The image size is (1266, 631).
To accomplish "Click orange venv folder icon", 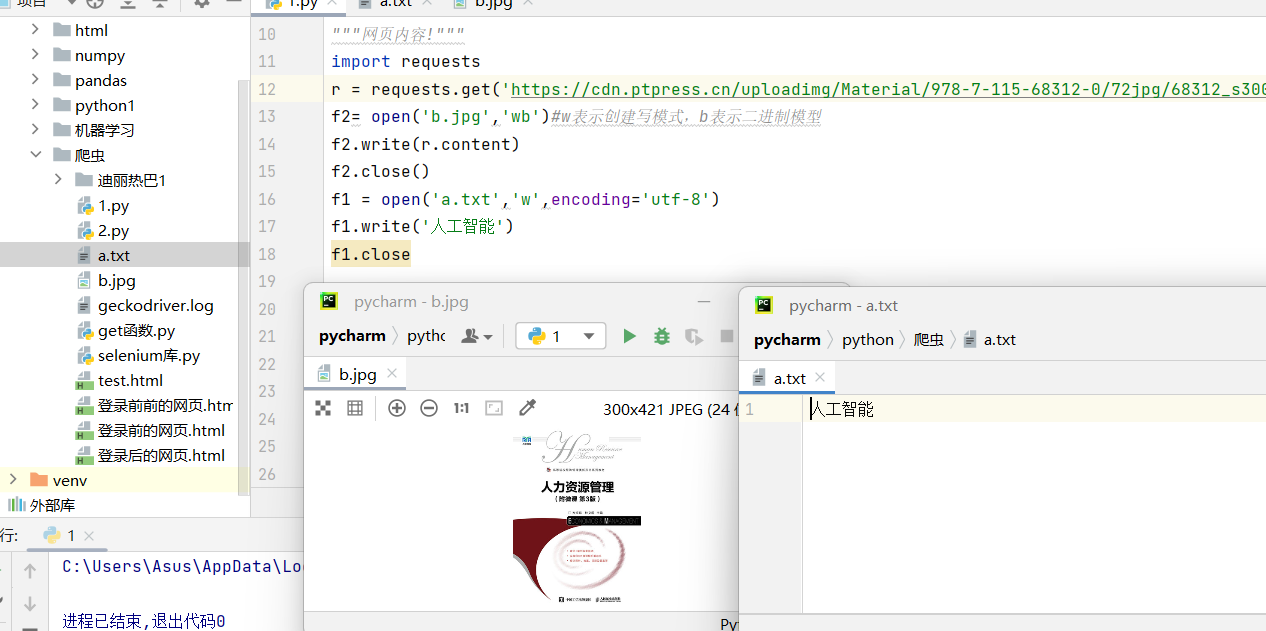I will pyautogui.click(x=39, y=480).
